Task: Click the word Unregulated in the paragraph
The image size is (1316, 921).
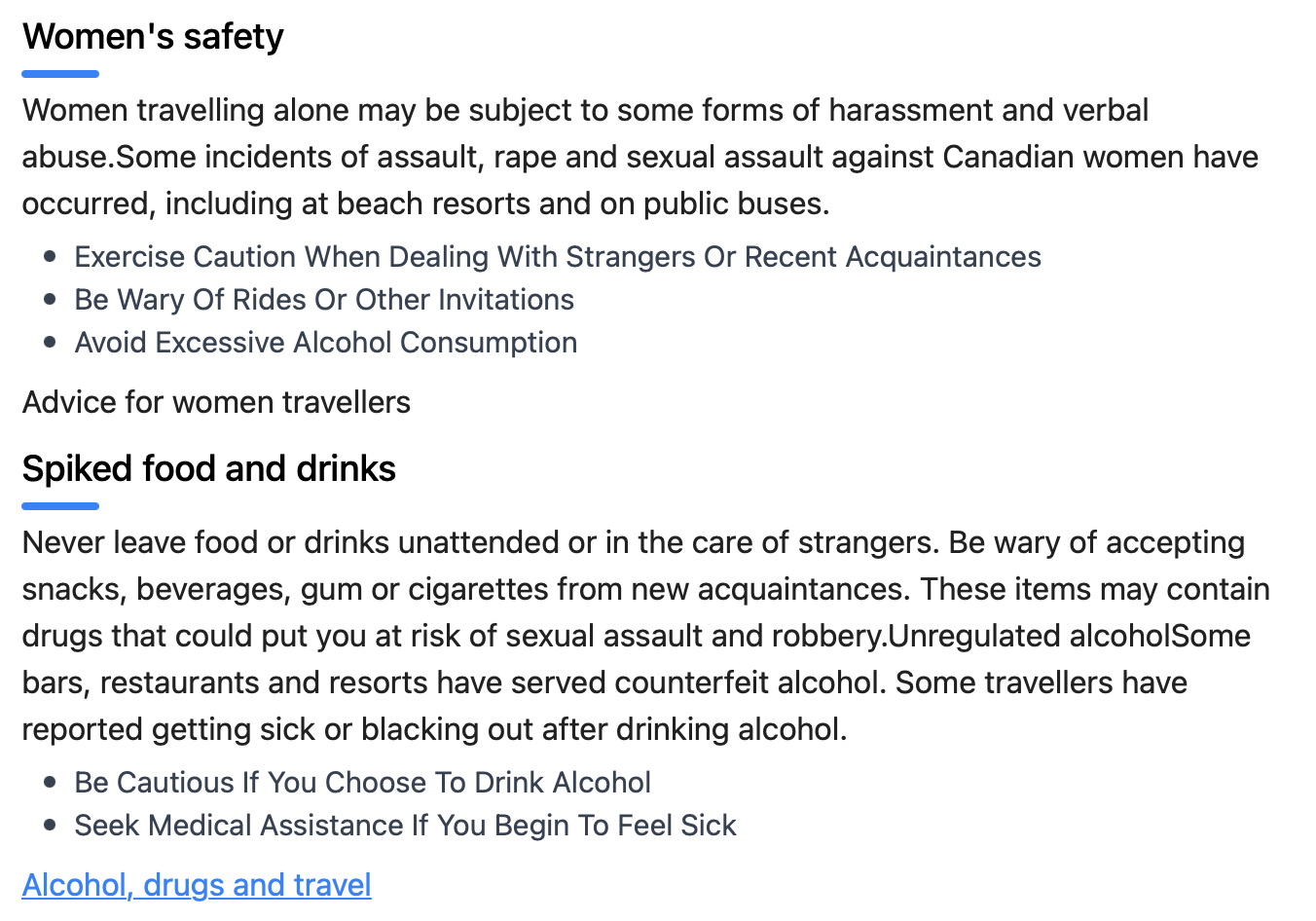Action: (975, 636)
